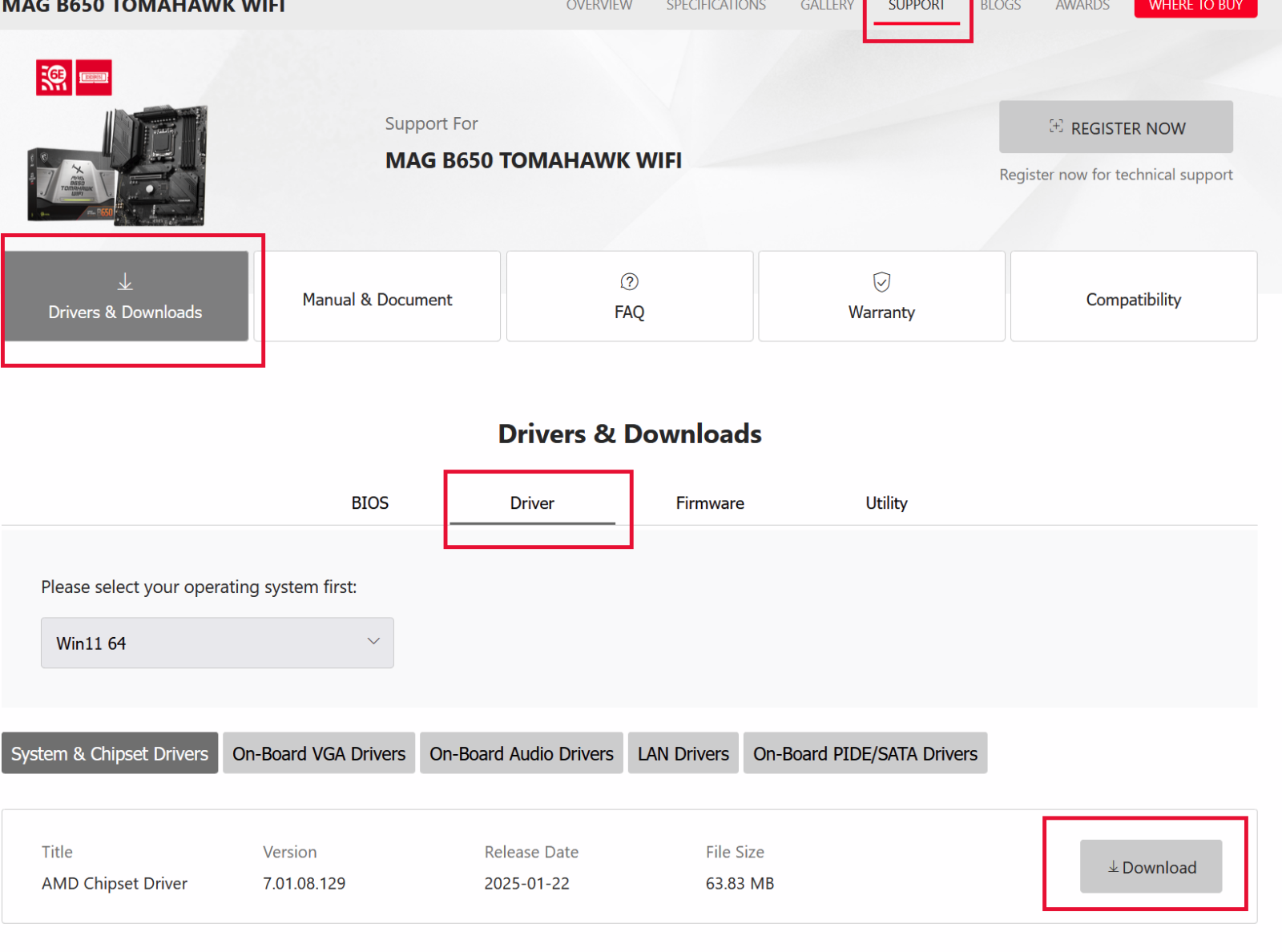Click the 'Register now for technical support' text

coord(1116,175)
